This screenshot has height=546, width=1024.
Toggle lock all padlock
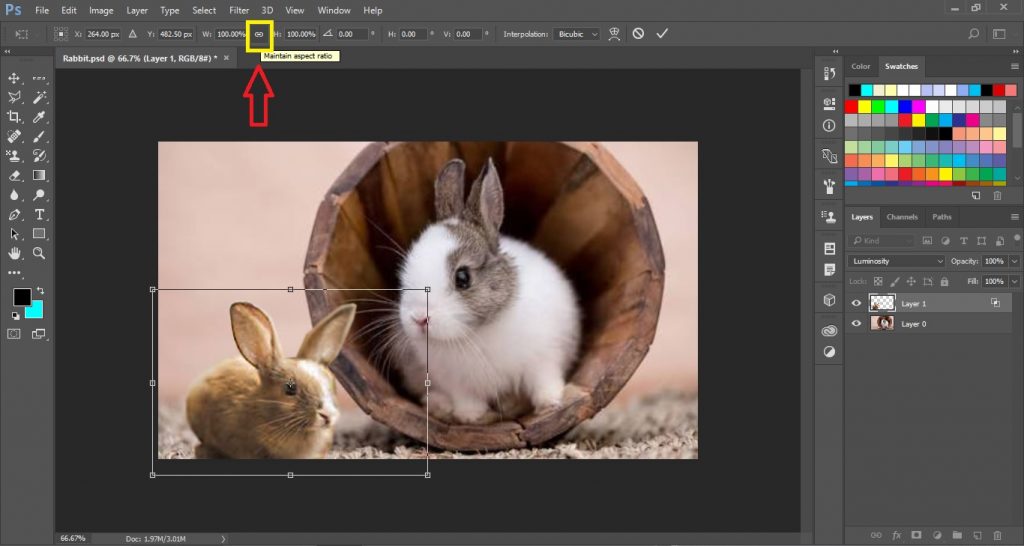[x=944, y=281]
